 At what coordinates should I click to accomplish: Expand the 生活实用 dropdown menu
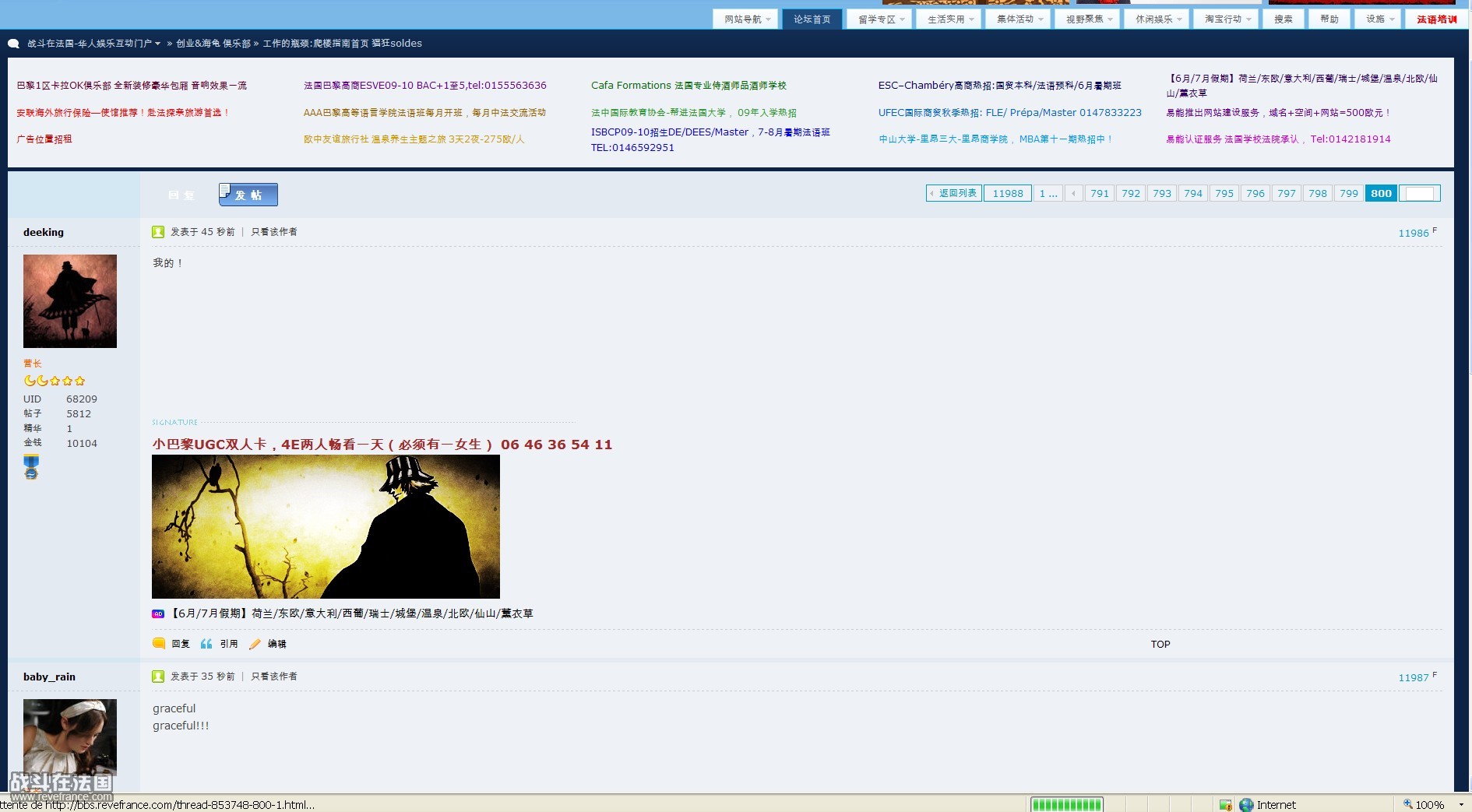[949, 19]
